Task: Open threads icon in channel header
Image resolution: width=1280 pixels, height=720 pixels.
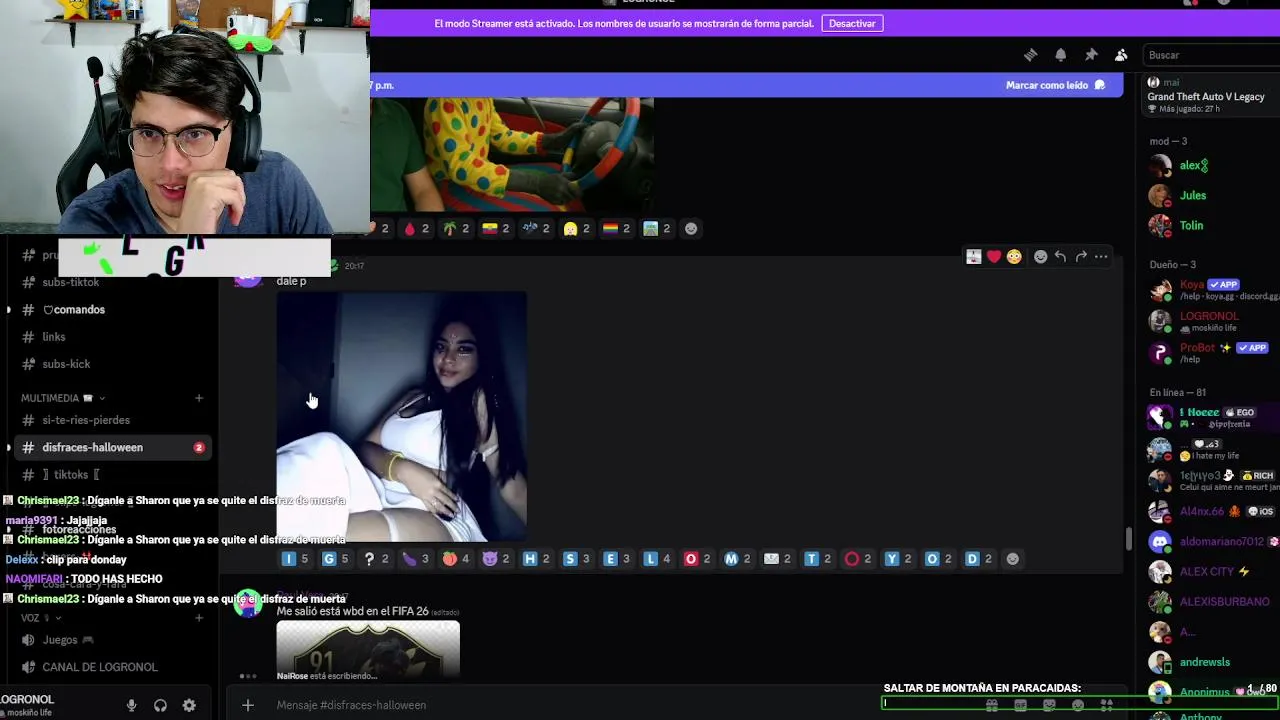Action: [1031, 55]
